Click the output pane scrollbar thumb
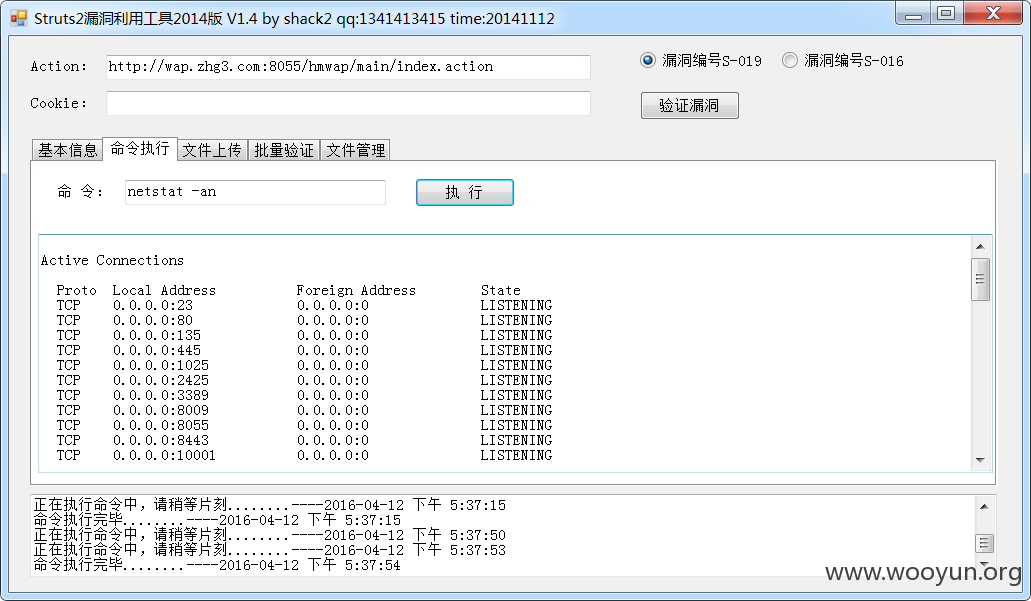The image size is (1031, 601). 980,279
